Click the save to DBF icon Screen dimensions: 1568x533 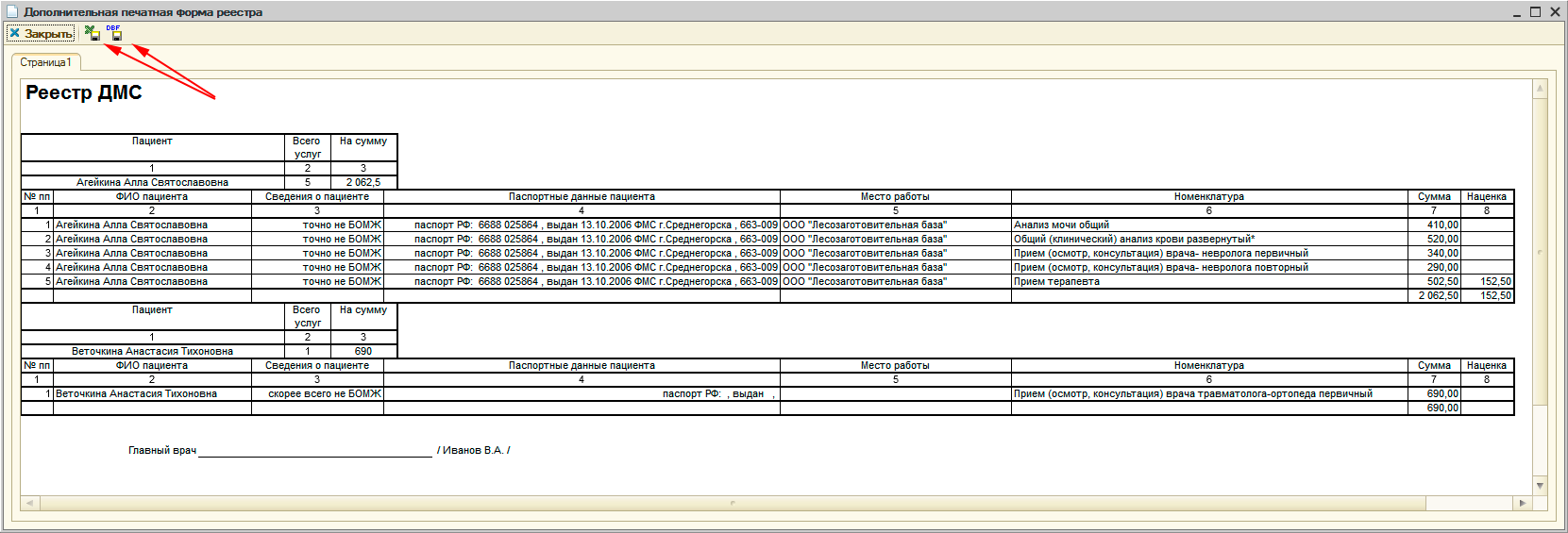click(114, 34)
